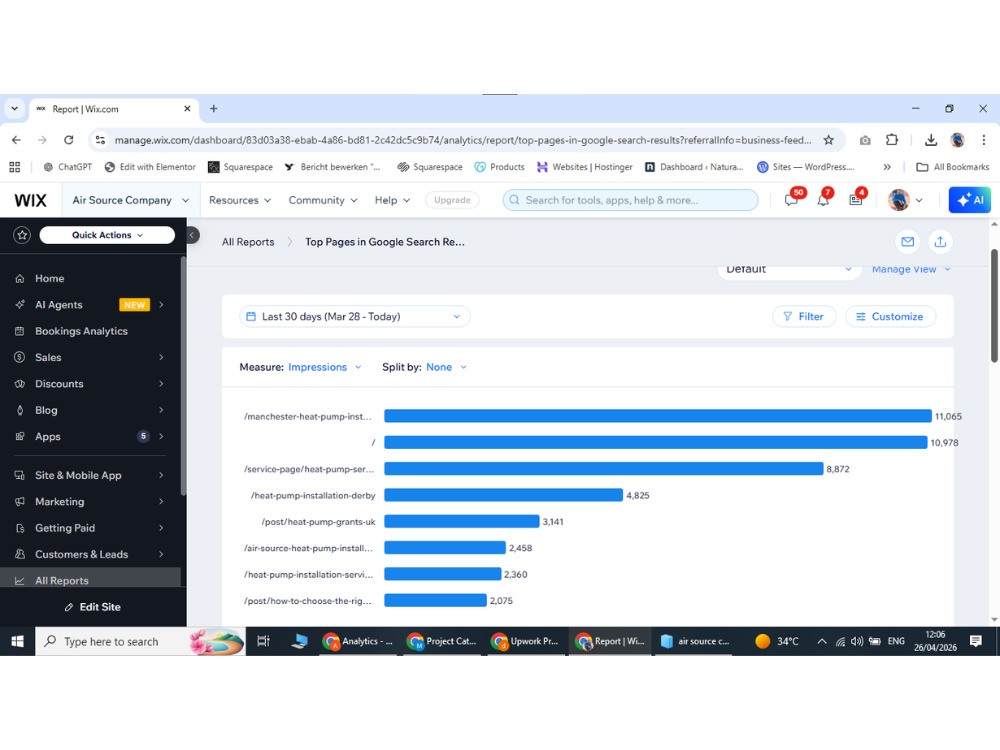Open browser downloads icon
The width and height of the screenshot is (1000, 750).
click(930, 140)
